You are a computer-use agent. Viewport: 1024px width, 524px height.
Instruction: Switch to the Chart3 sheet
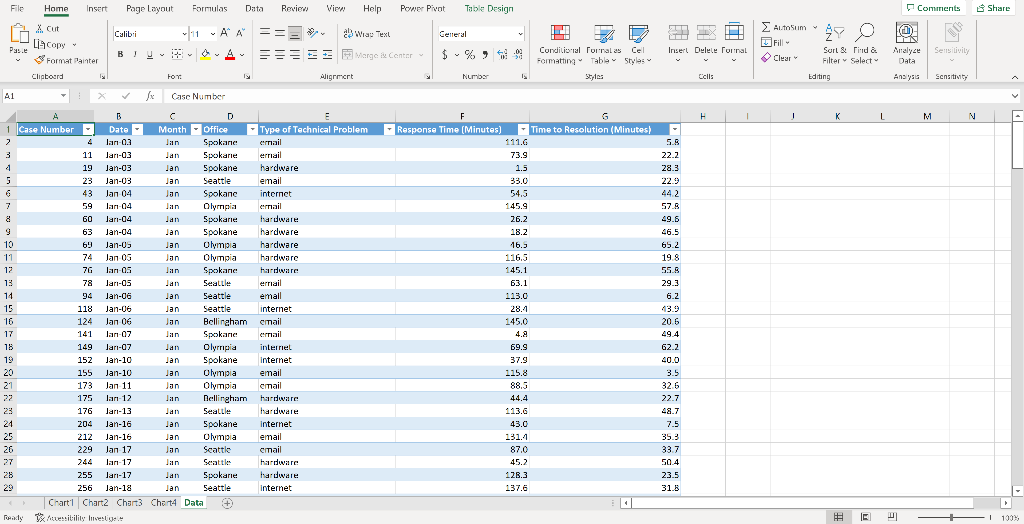(x=129, y=502)
